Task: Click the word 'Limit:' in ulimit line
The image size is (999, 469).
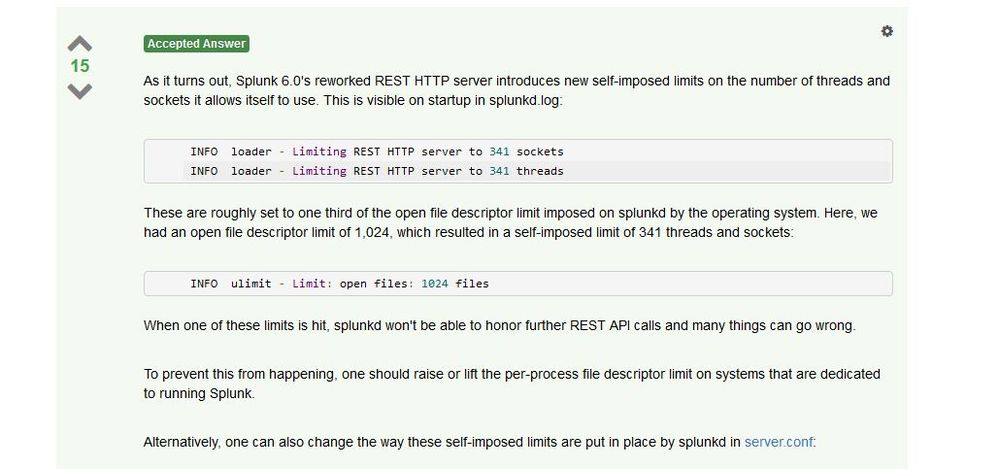Action: click(x=312, y=284)
